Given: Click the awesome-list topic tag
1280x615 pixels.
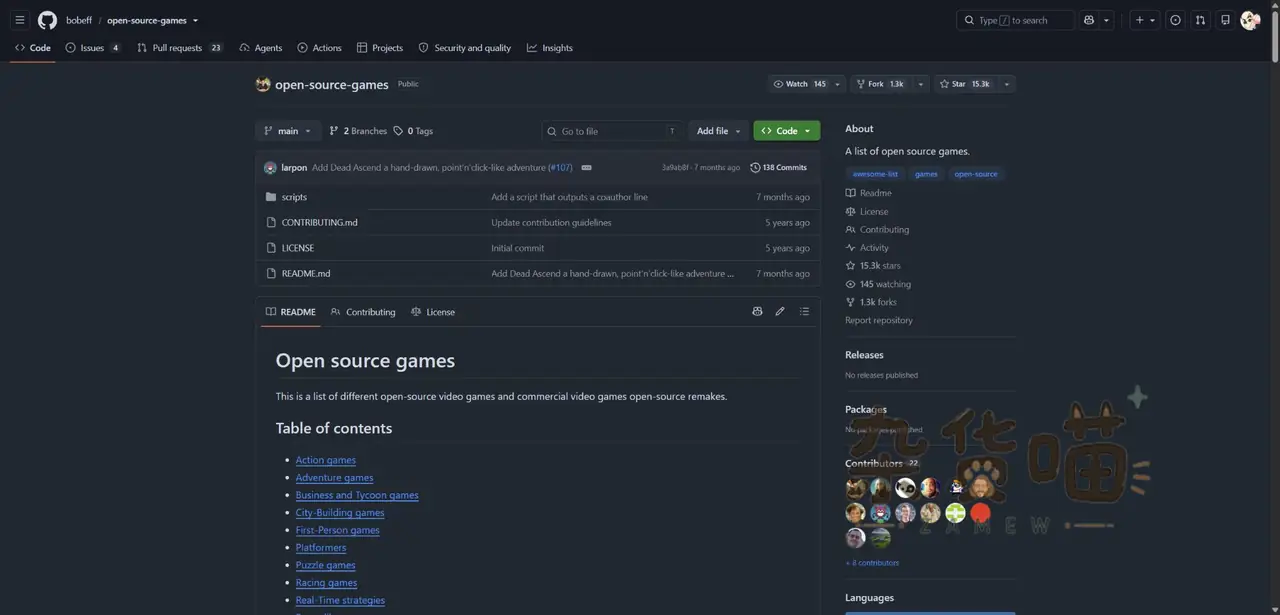Looking at the screenshot, I should pyautogui.click(x=875, y=174).
